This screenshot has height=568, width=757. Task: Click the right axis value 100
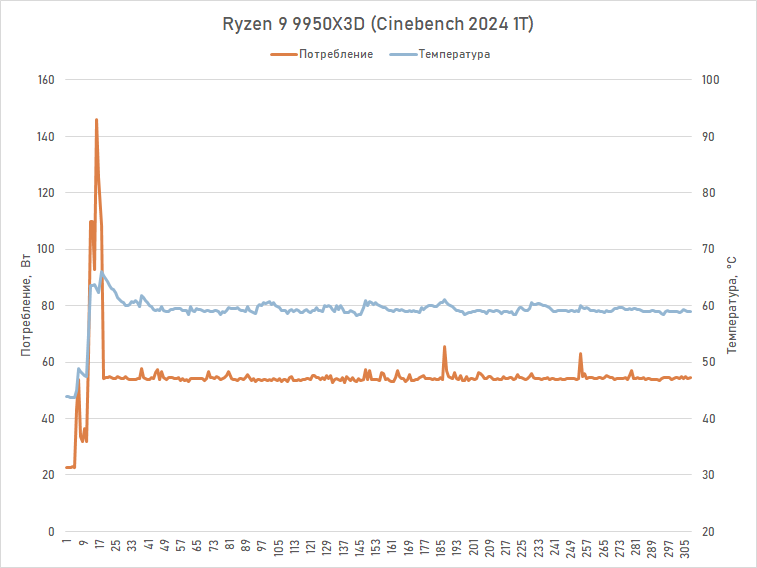pos(711,80)
